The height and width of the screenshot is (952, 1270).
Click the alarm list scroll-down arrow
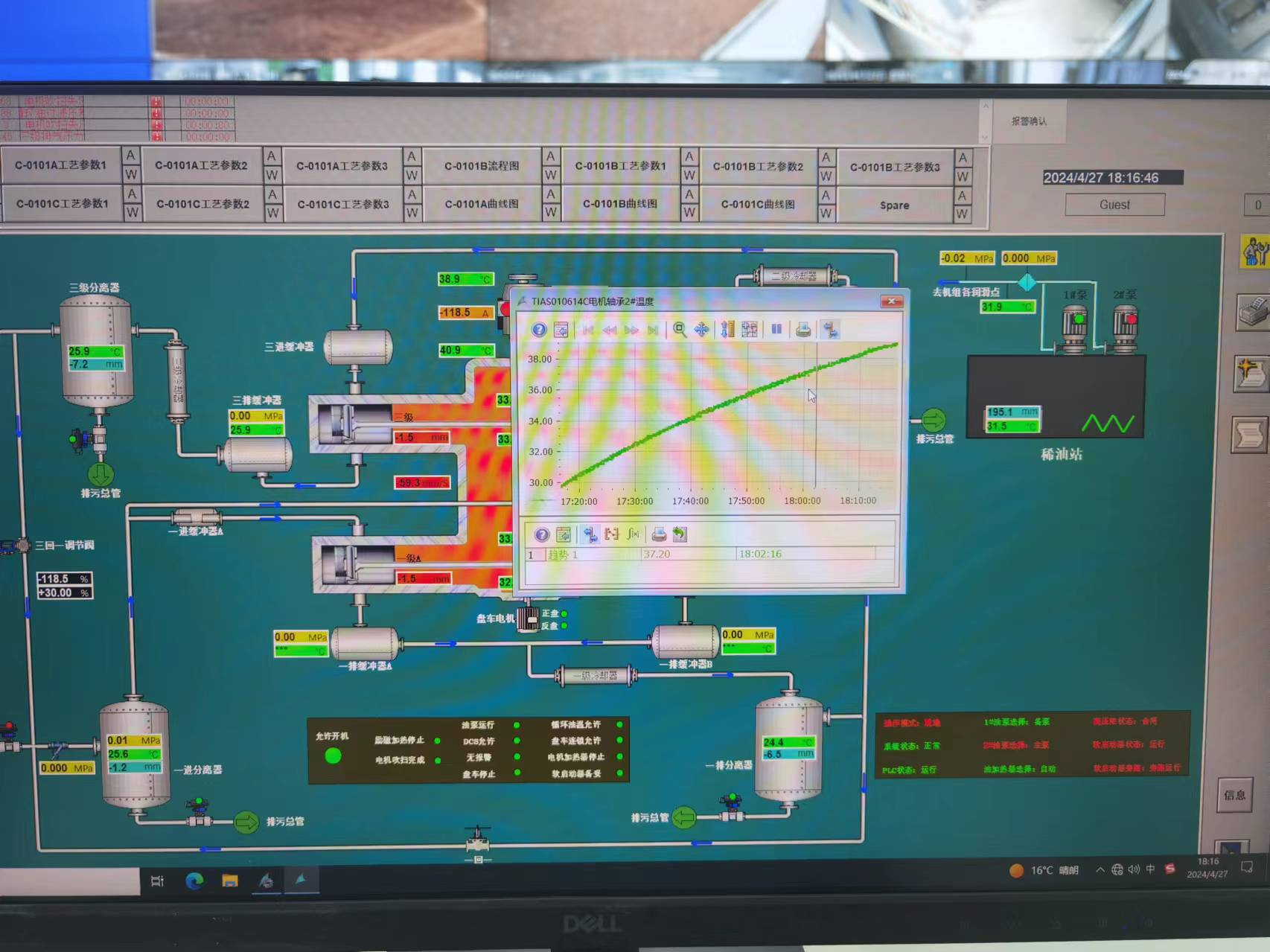[985, 138]
